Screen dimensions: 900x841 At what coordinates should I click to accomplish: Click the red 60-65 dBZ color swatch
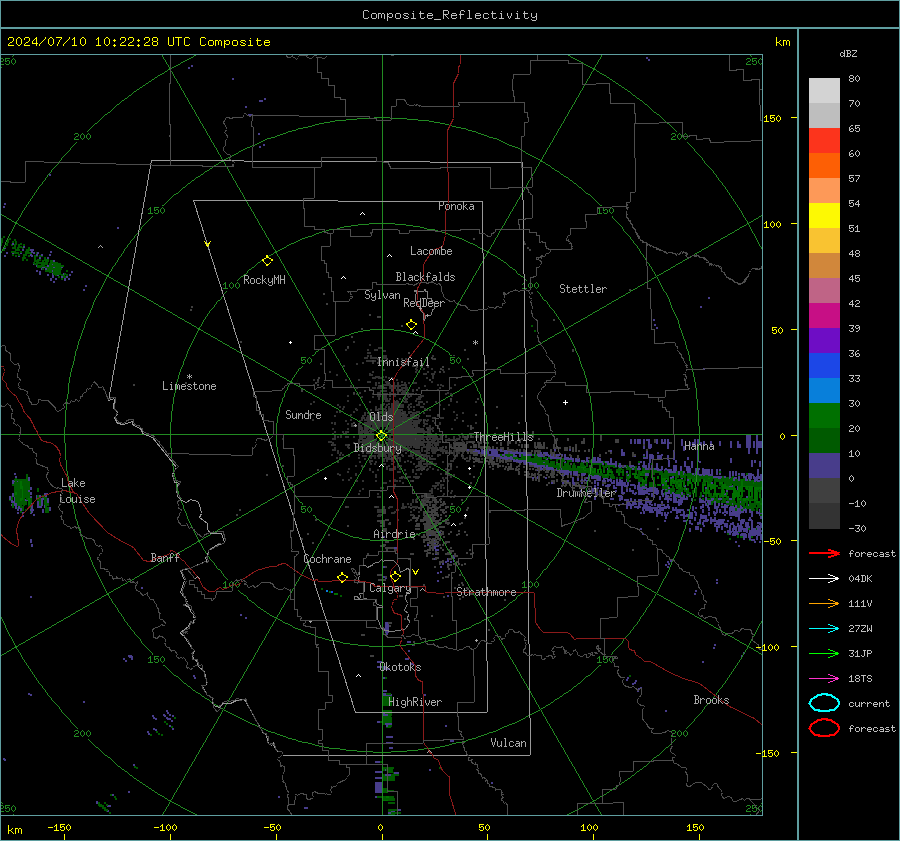tap(824, 141)
